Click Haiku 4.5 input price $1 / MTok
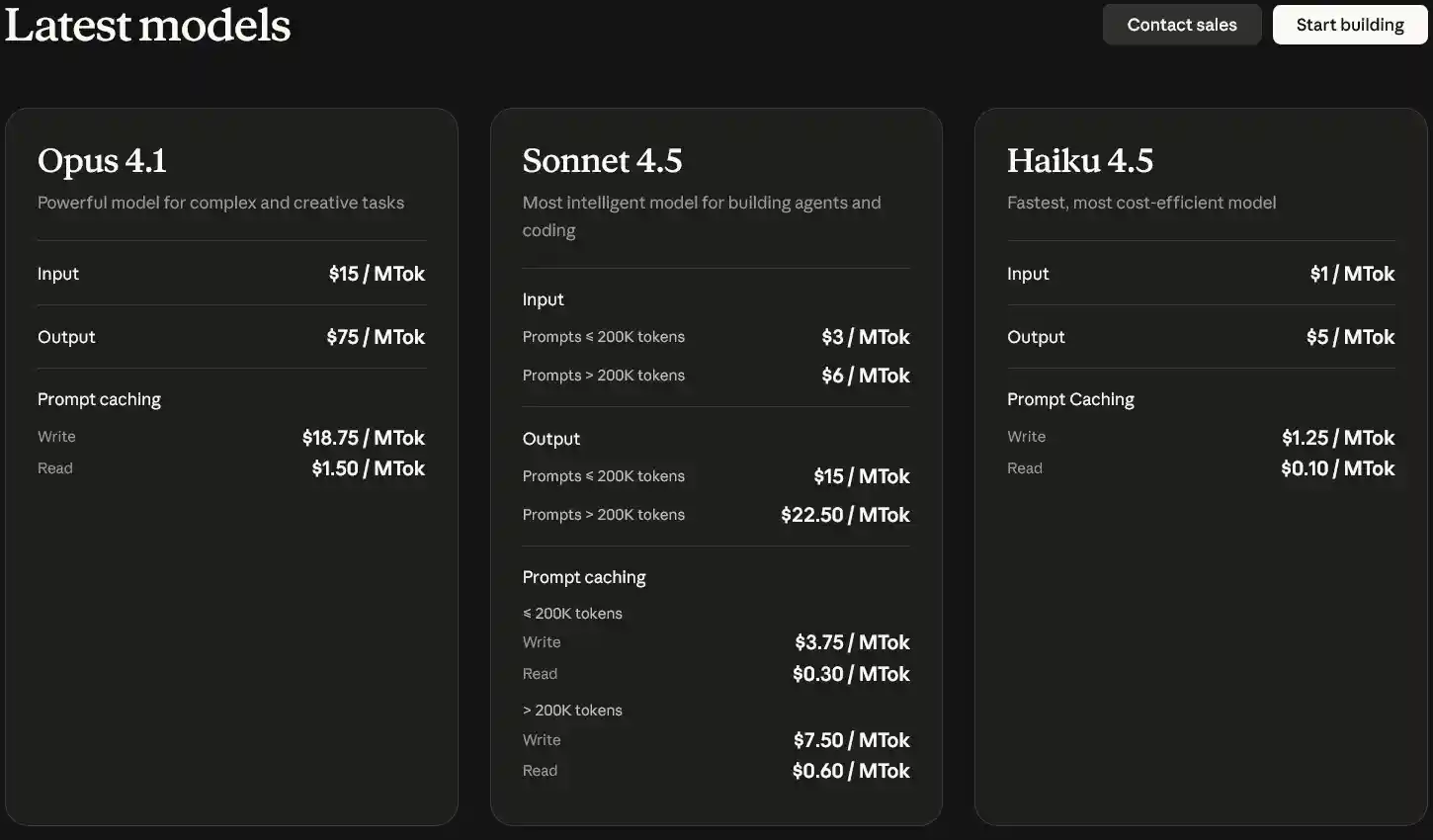Image resolution: width=1433 pixels, height=840 pixels. [1352, 274]
